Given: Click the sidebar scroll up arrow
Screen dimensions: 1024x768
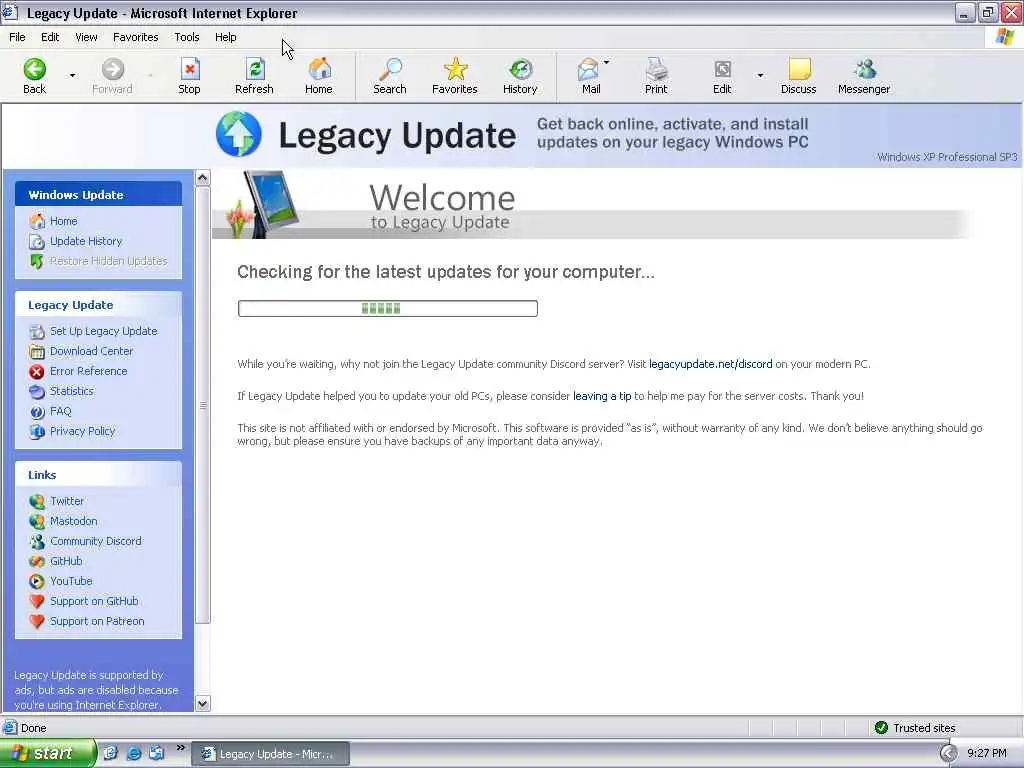Looking at the screenshot, I should click(x=202, y=178).
